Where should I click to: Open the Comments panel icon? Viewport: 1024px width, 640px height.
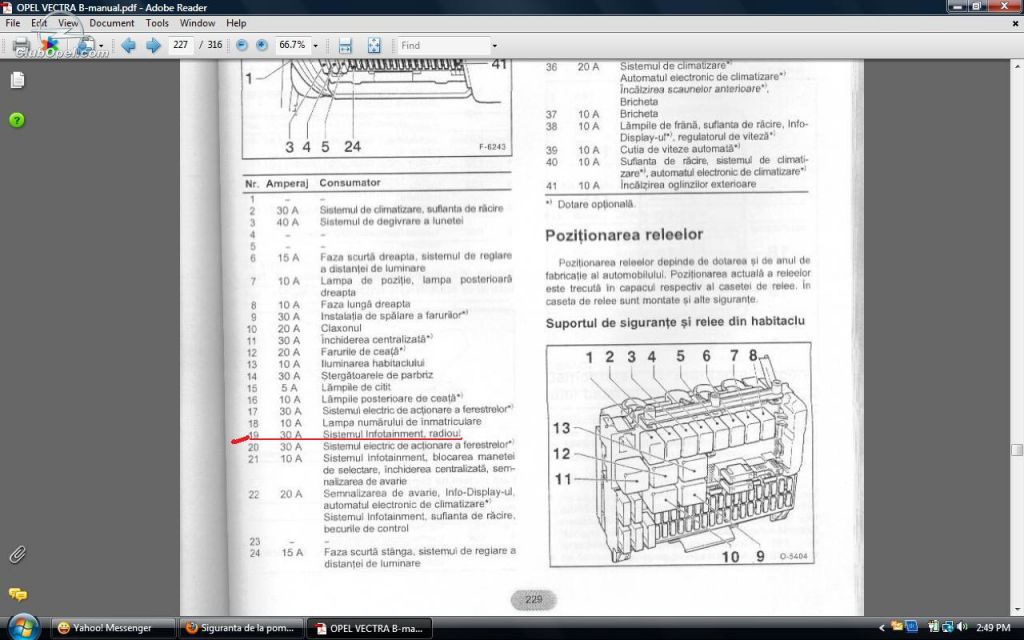click(x=18, y=594)
